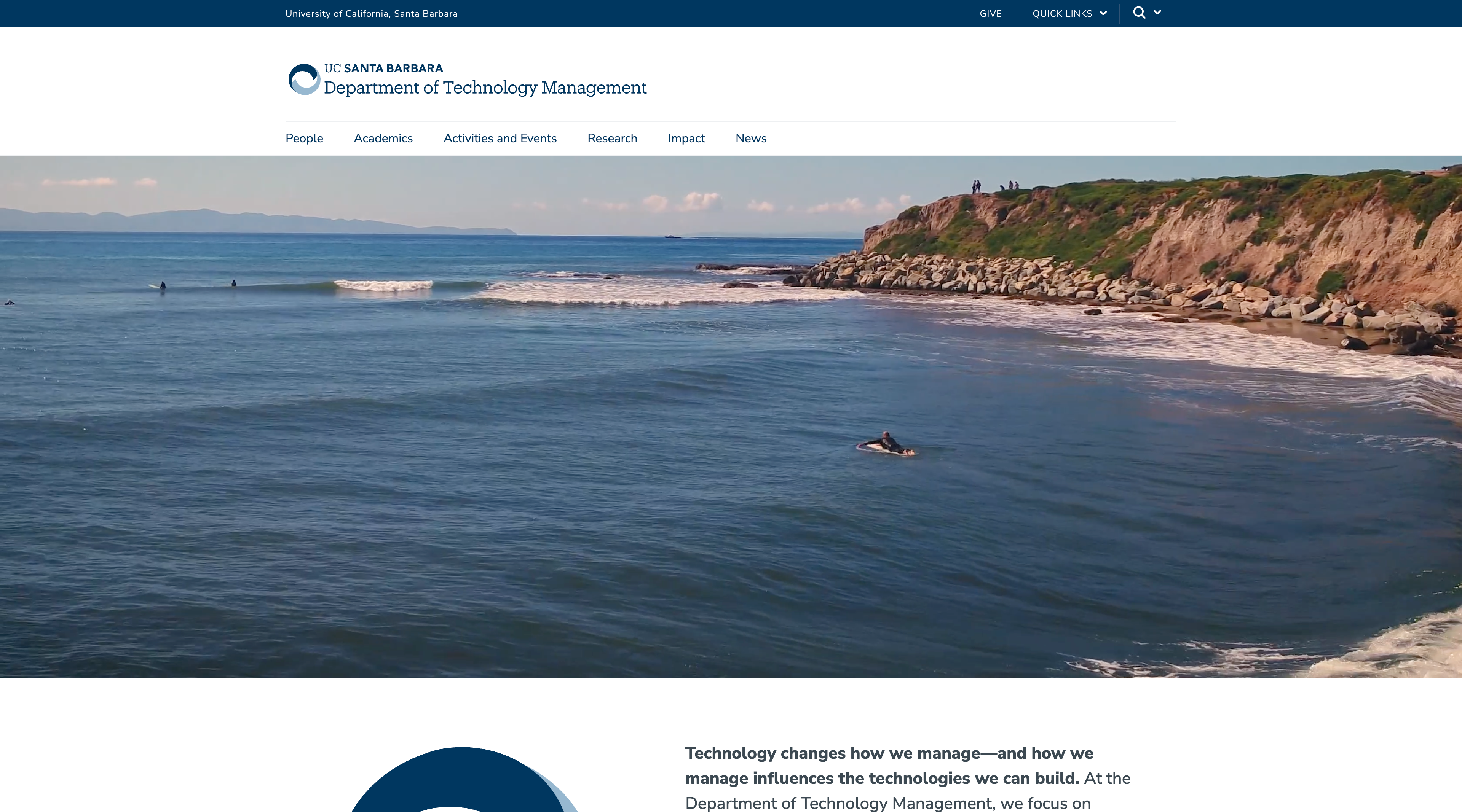Screen dimensions: 1462x812
Task: Open the Impact section
Action: tap(686, 139)
